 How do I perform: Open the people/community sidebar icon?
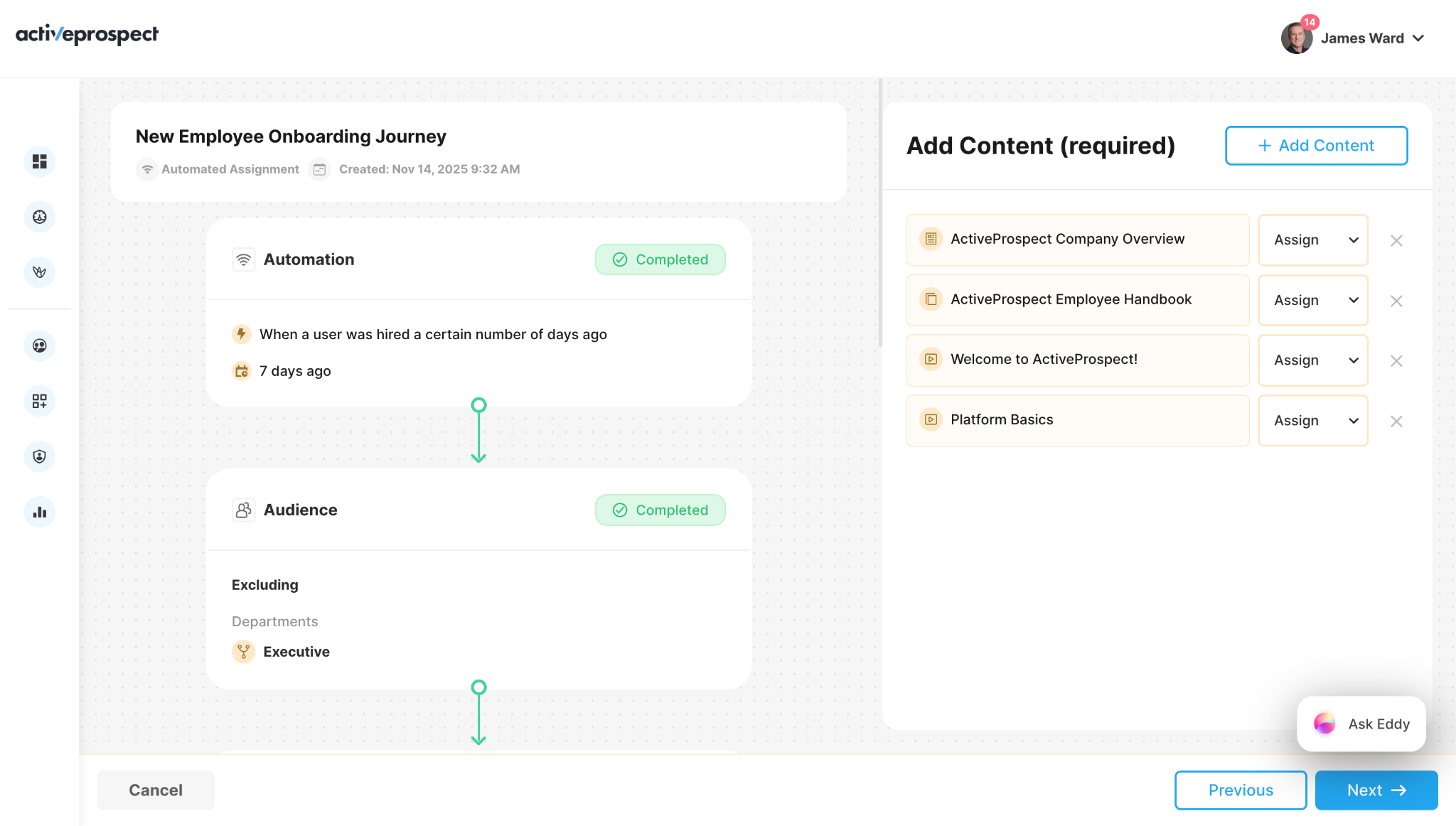[39, 346]
